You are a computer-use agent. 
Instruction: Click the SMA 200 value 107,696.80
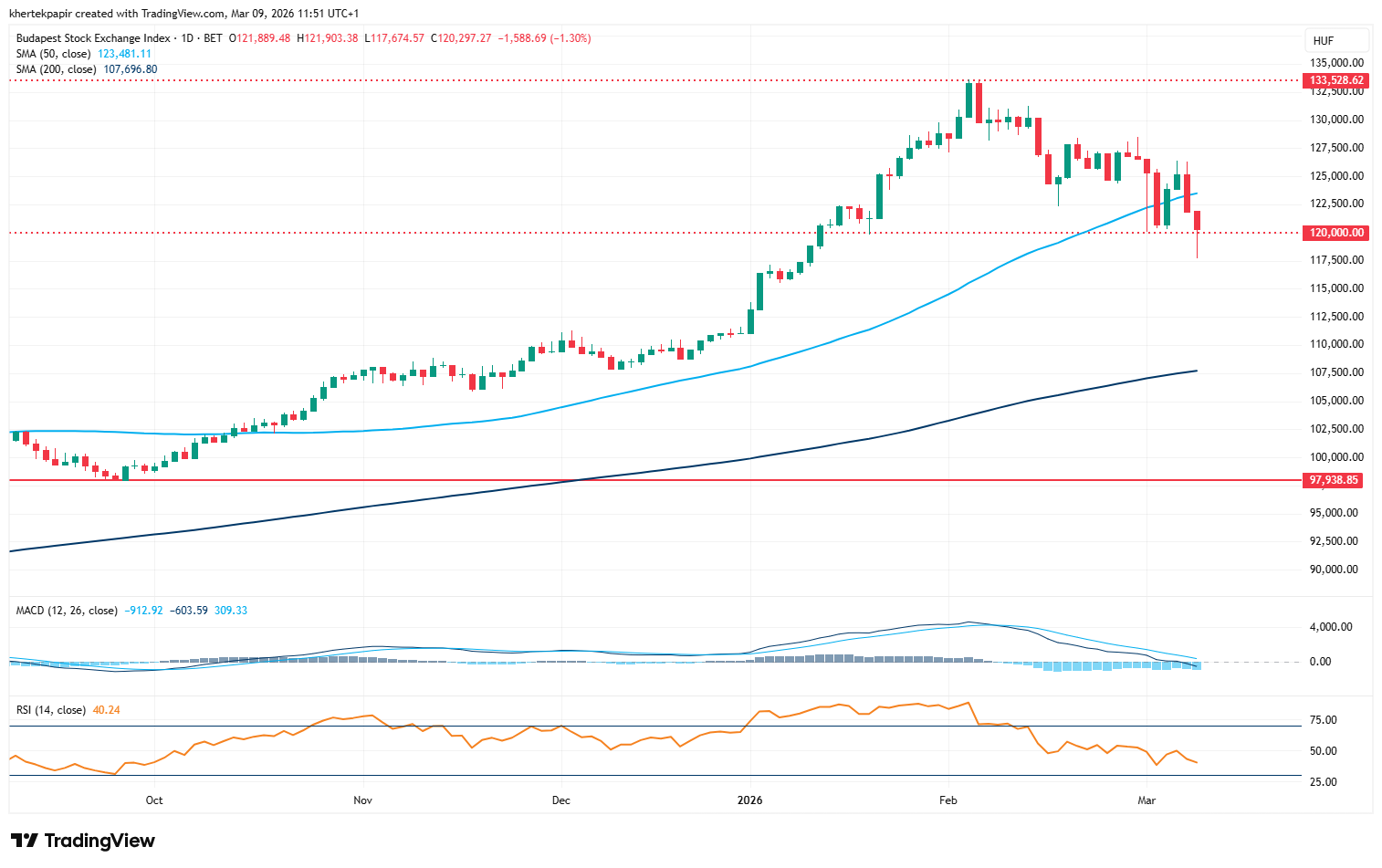[x=130, y=69]
